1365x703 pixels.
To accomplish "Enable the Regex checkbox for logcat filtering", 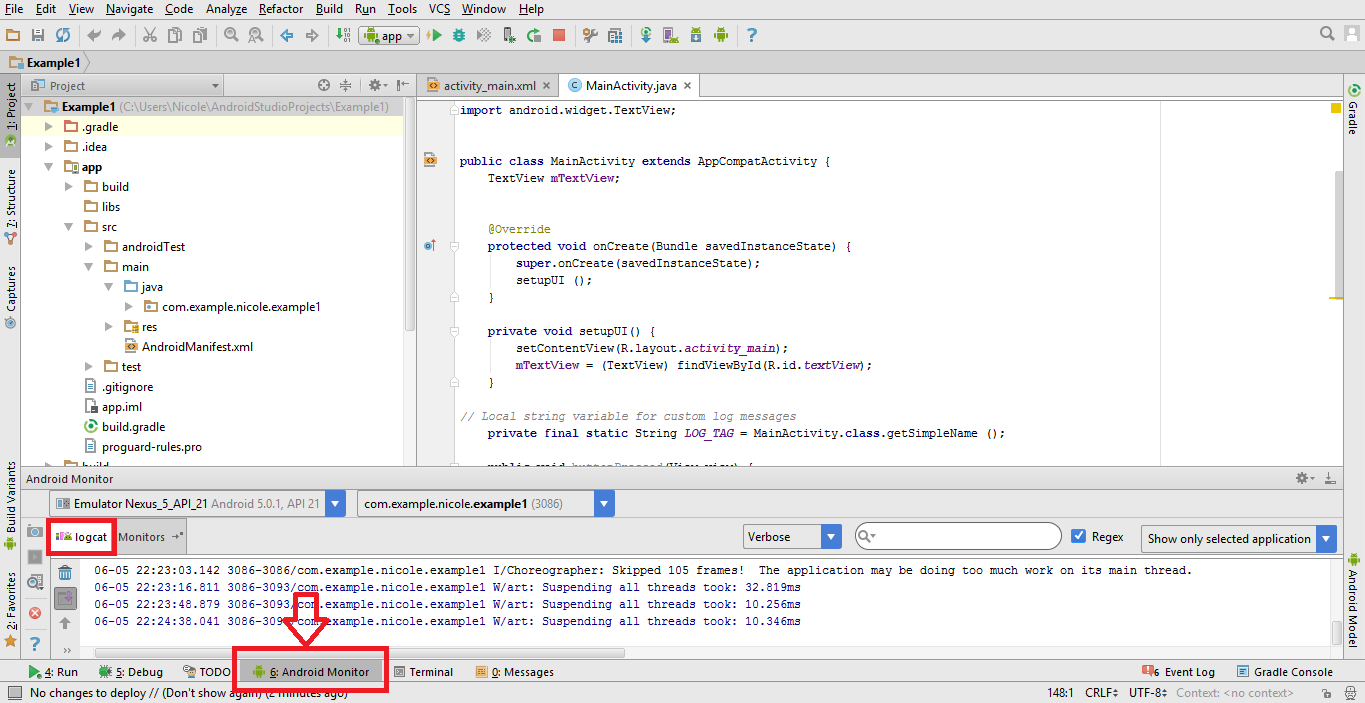I will point(1077,536).
